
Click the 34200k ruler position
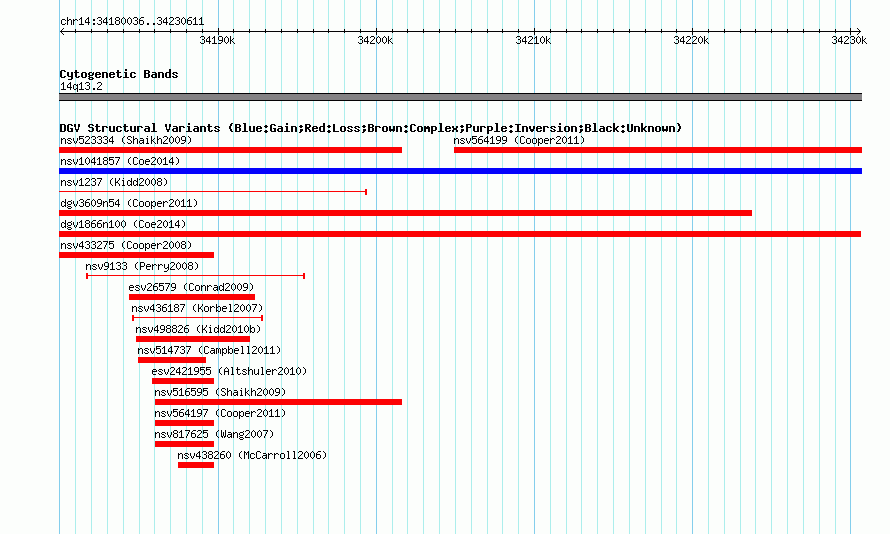pos(375,40)
